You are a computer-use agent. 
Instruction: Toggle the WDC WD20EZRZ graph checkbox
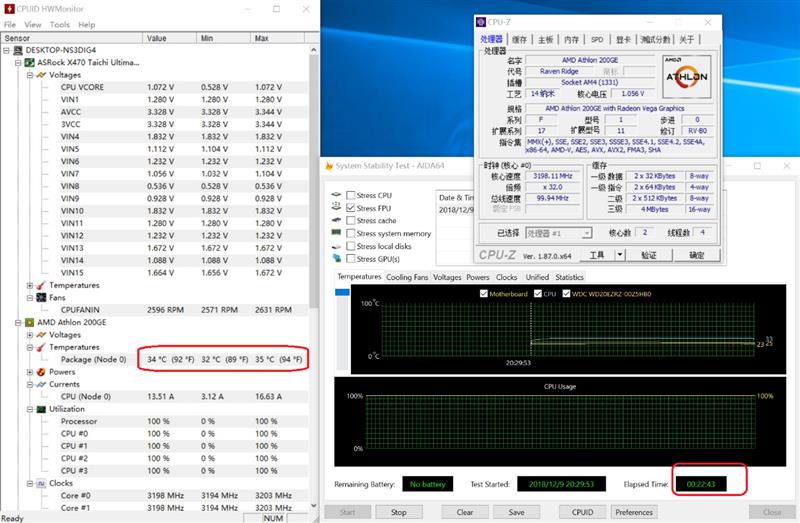point(566,293)
